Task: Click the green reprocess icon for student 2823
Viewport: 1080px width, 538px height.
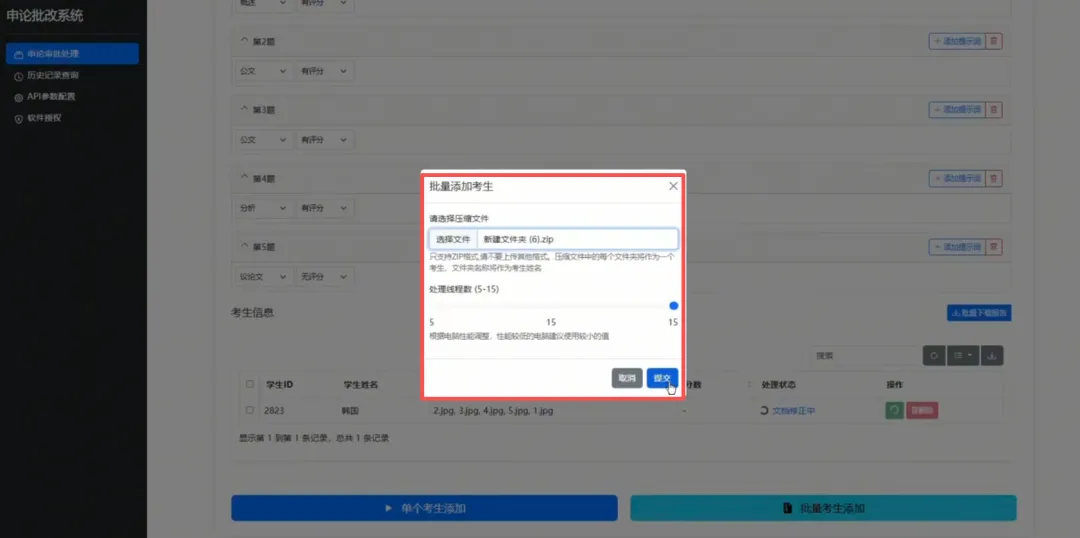Action: click(894, 411)
